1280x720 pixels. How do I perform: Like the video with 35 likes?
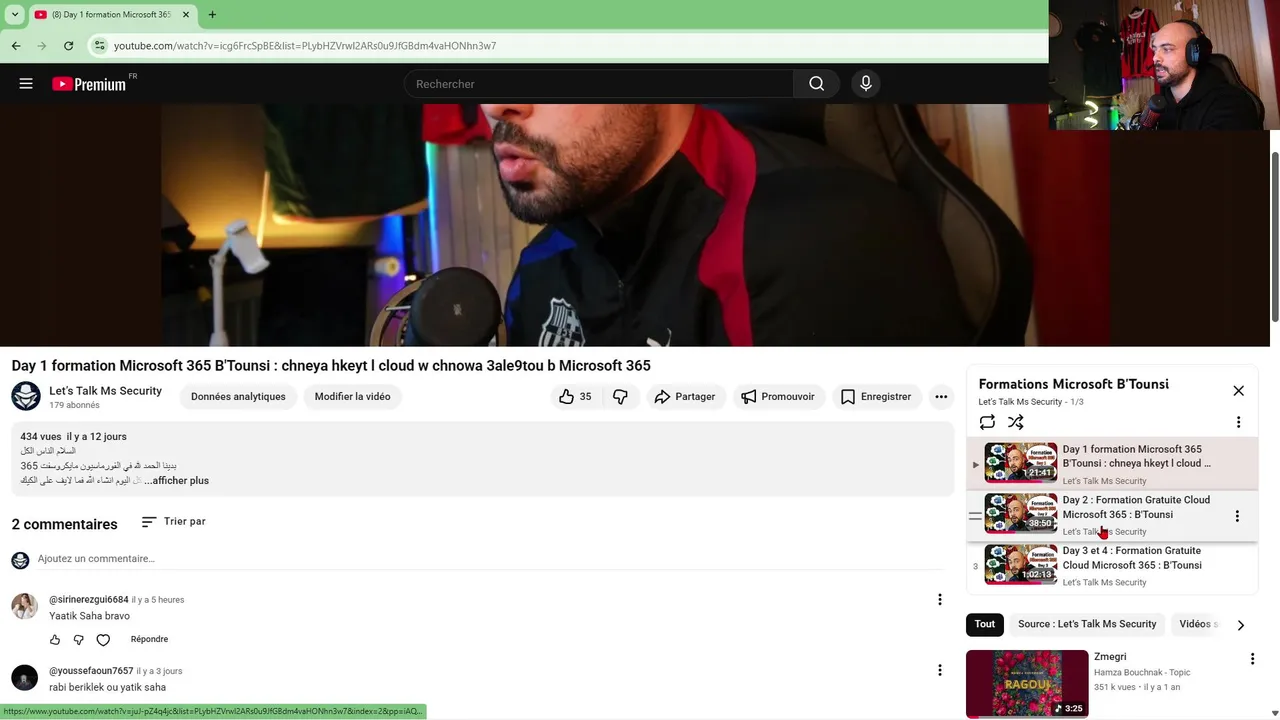point(575,397)
